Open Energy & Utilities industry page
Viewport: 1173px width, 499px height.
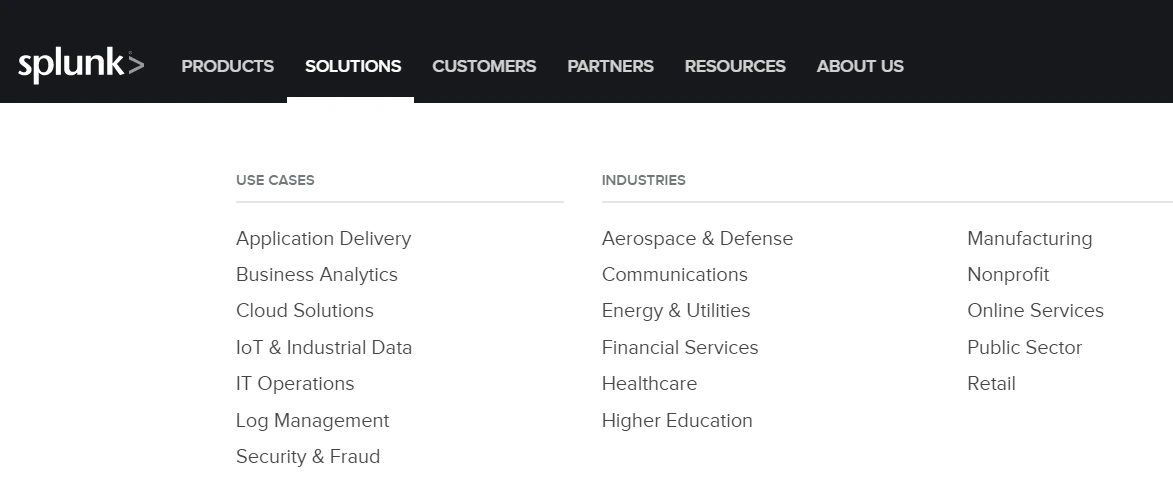(x=675, y=310)
